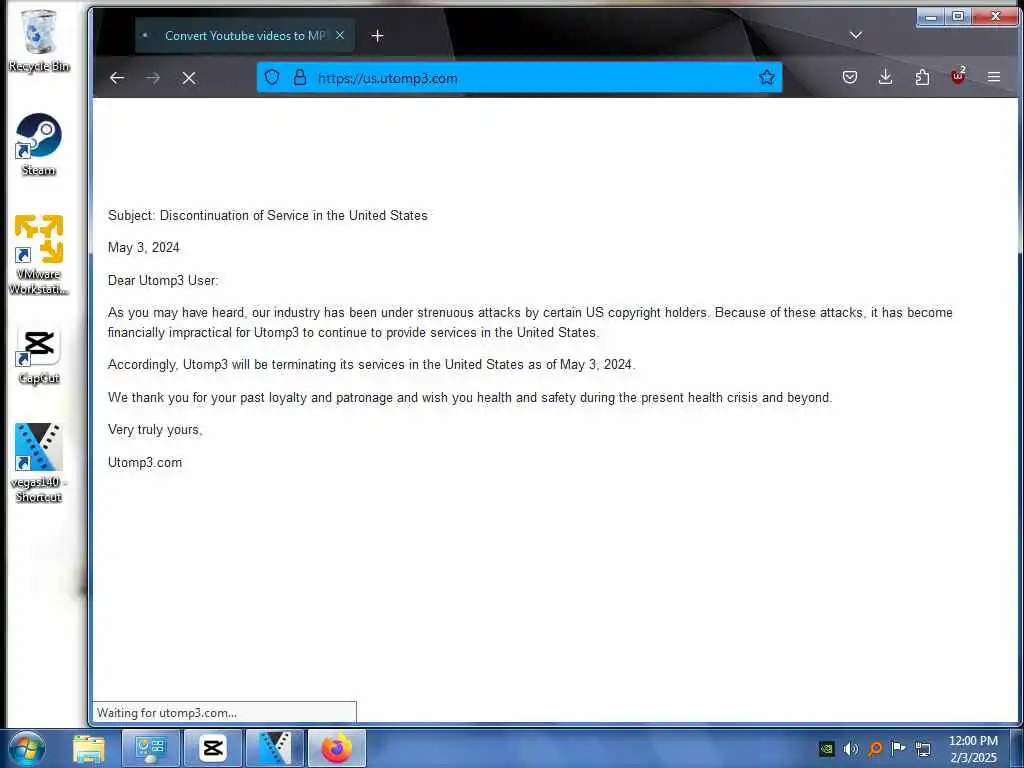Open the Firefox downloads panel
This screenshot has height=768, width=1024.
[x=886, y=77]
